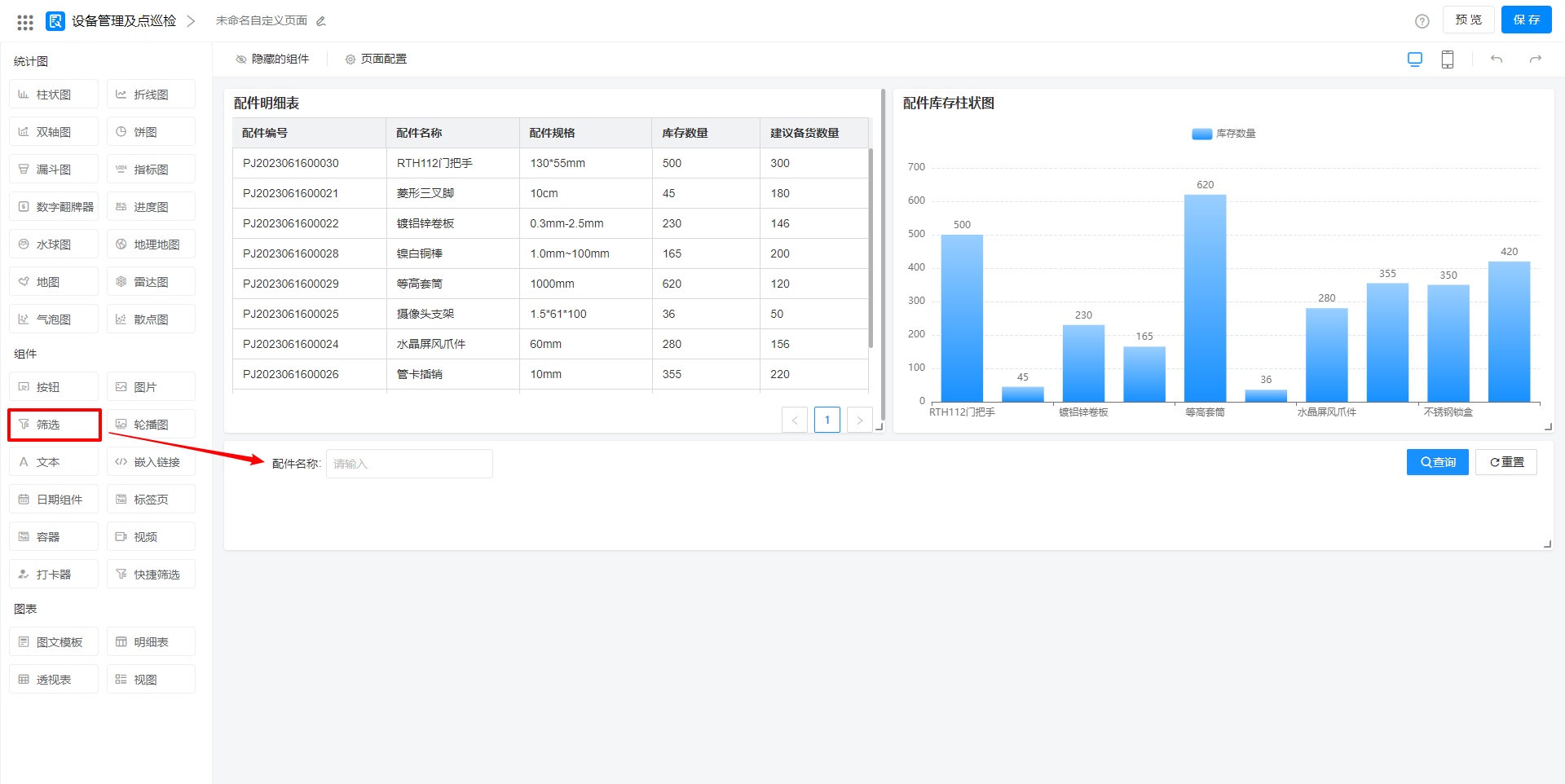This screenshot has width=1565, height=784.
Task: Switch to desktop preview layout icon
Action: [1415, 59]
